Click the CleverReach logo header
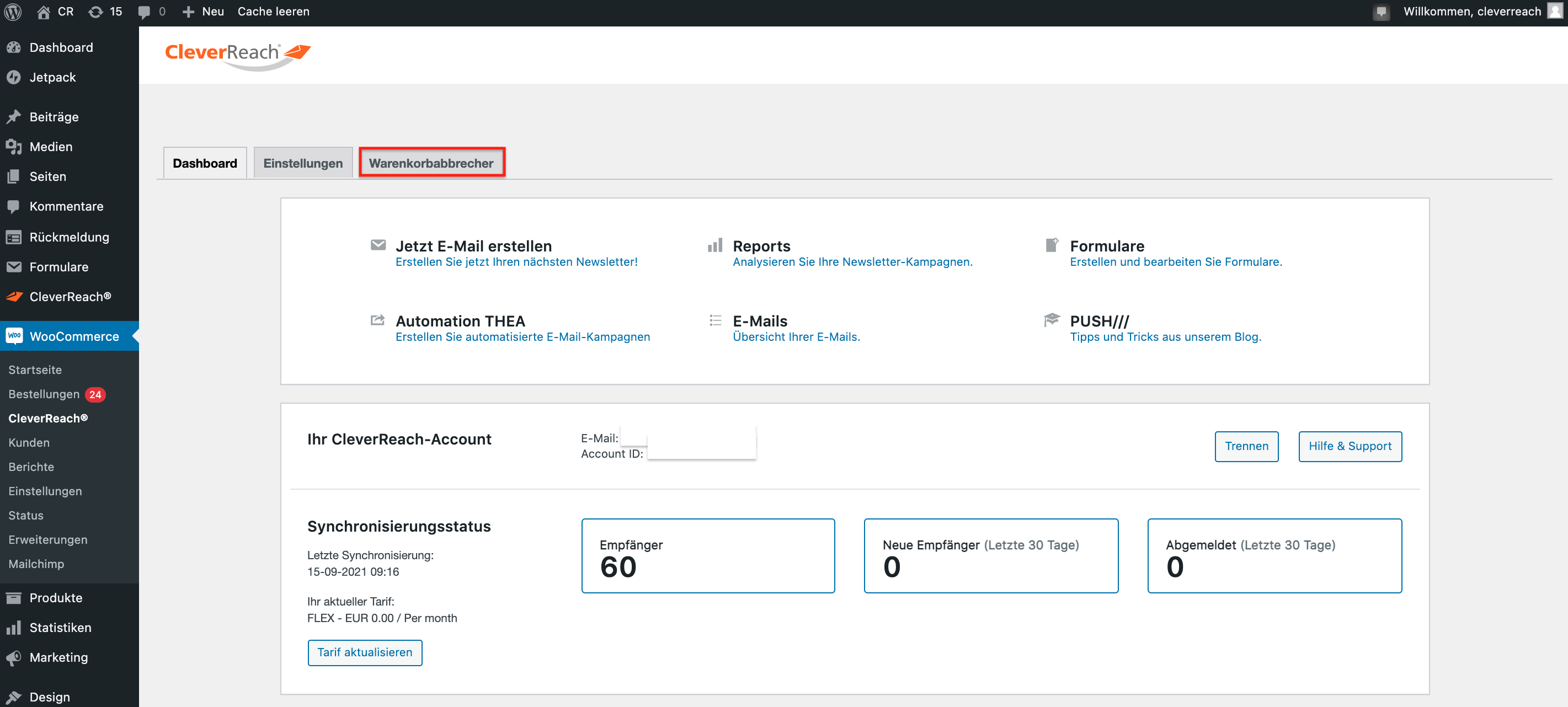 point(237,55)
